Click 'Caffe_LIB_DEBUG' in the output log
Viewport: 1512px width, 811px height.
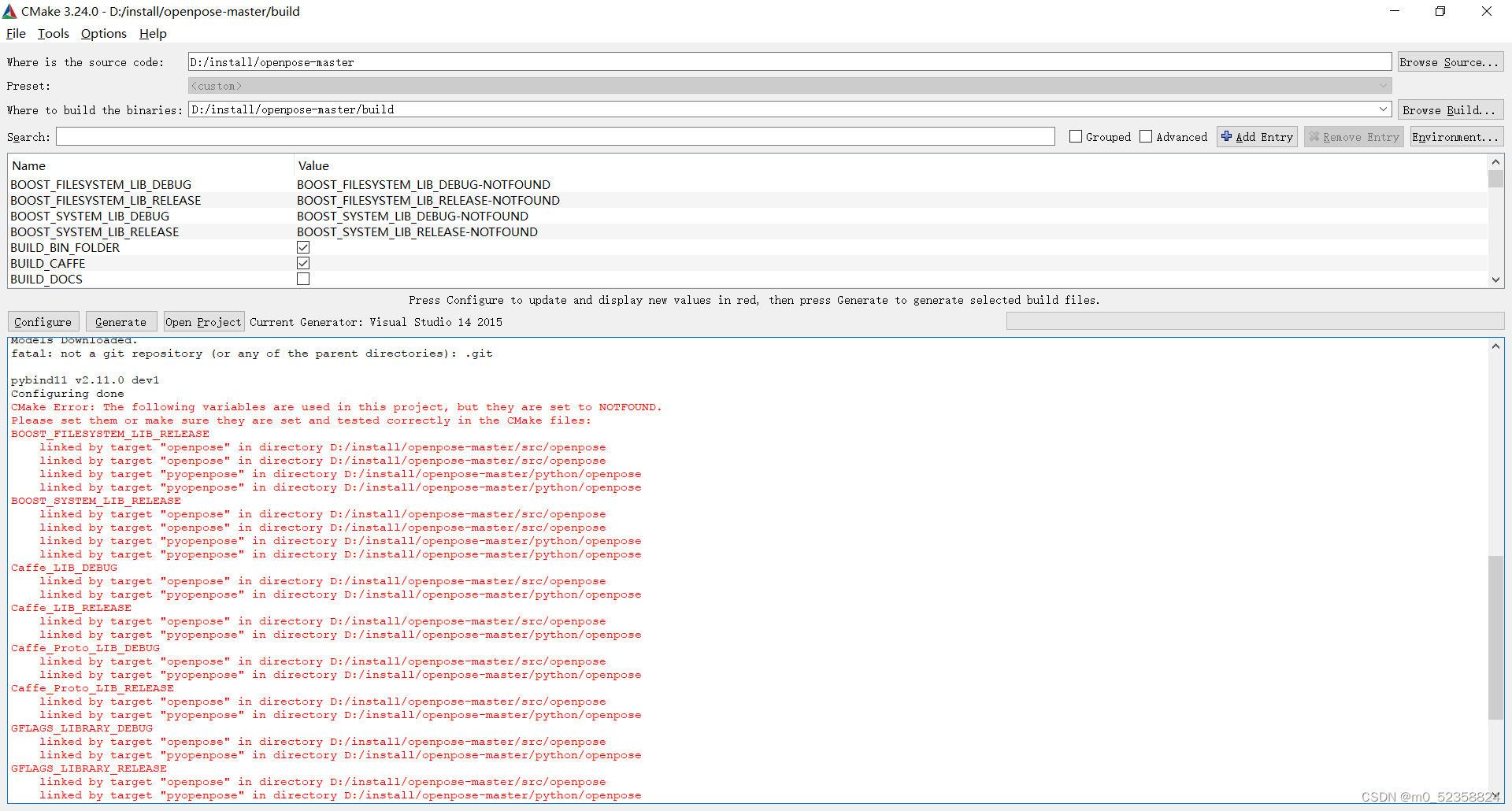coord(64,568)
